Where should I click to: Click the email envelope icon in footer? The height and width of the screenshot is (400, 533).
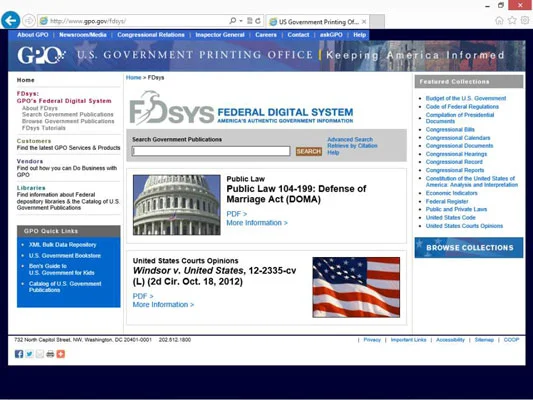tap(40, 354)
